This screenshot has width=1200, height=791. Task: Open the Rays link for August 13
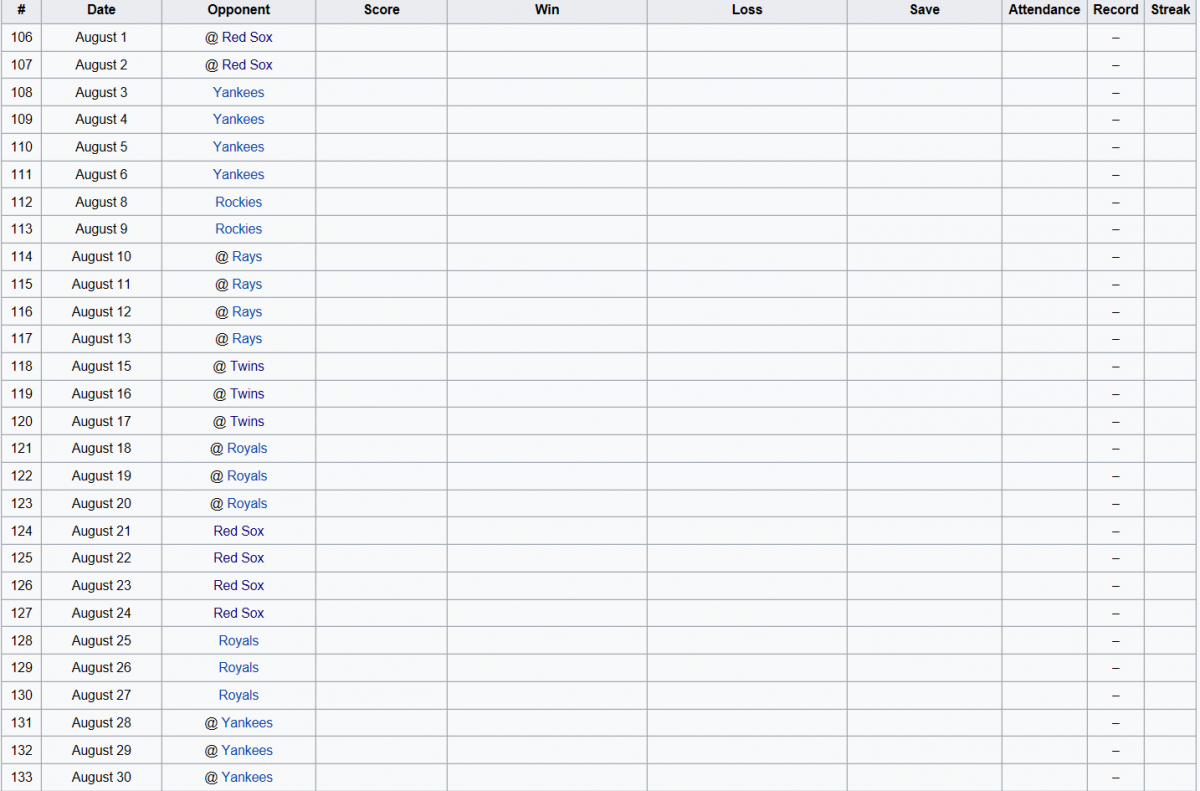point(247,339)
